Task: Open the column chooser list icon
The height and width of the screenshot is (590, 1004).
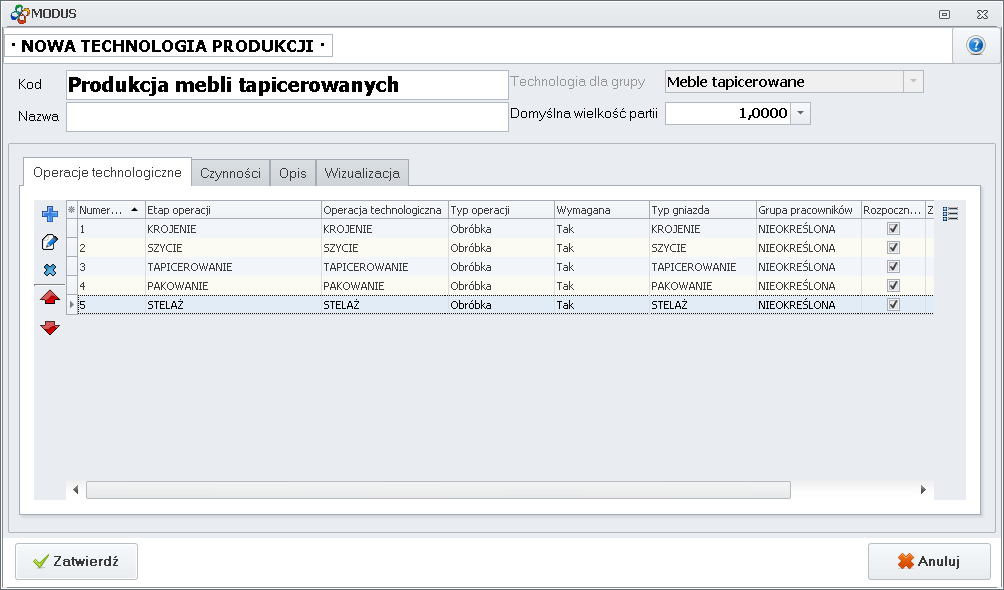Action: click(x=950, y=213)
